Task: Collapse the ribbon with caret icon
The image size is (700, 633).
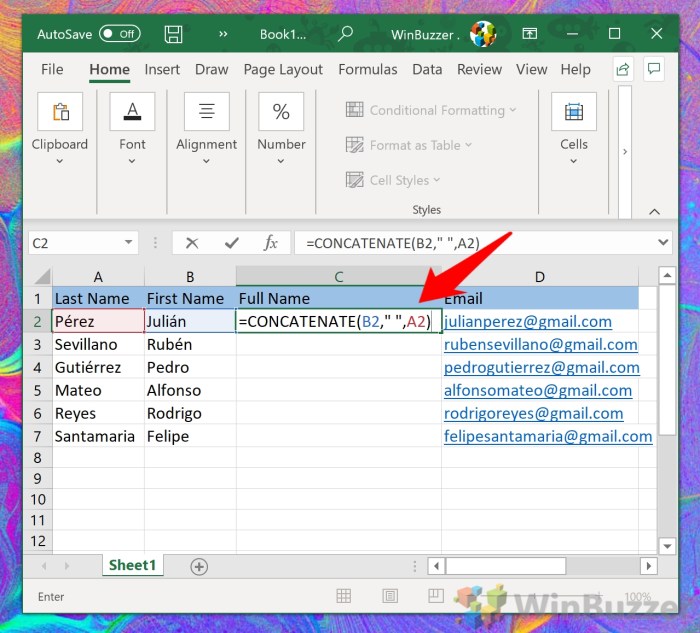Action: pos(654,212)
